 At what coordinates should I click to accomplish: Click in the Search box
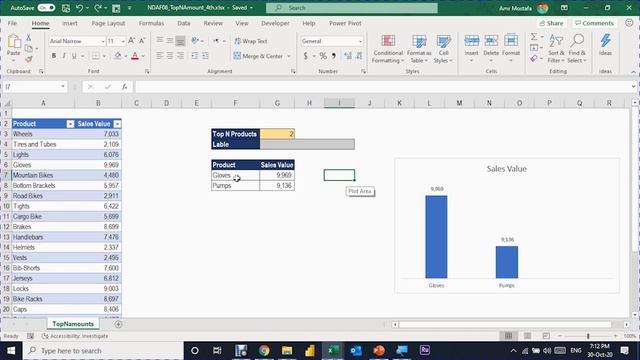click(x=352, y=8)
